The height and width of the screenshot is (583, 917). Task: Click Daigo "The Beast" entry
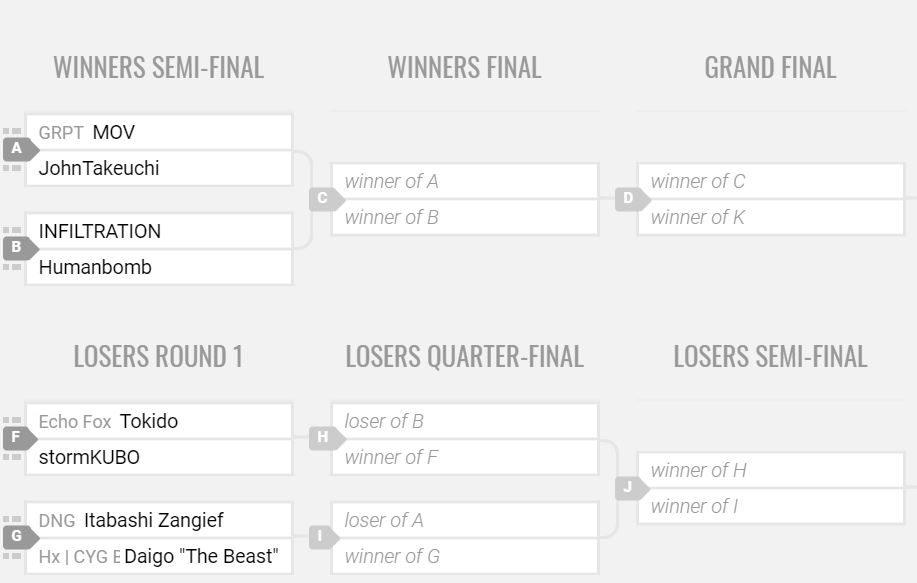[x=201, y=556]
